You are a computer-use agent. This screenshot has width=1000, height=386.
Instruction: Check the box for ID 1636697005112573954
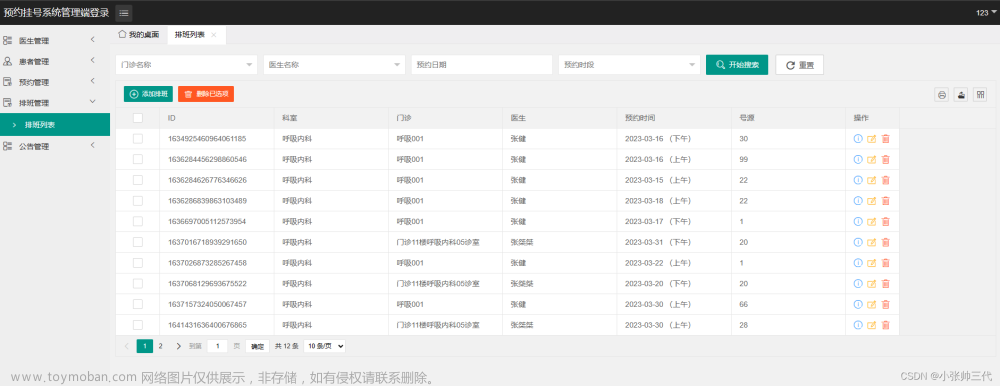(x=138, y=221)
